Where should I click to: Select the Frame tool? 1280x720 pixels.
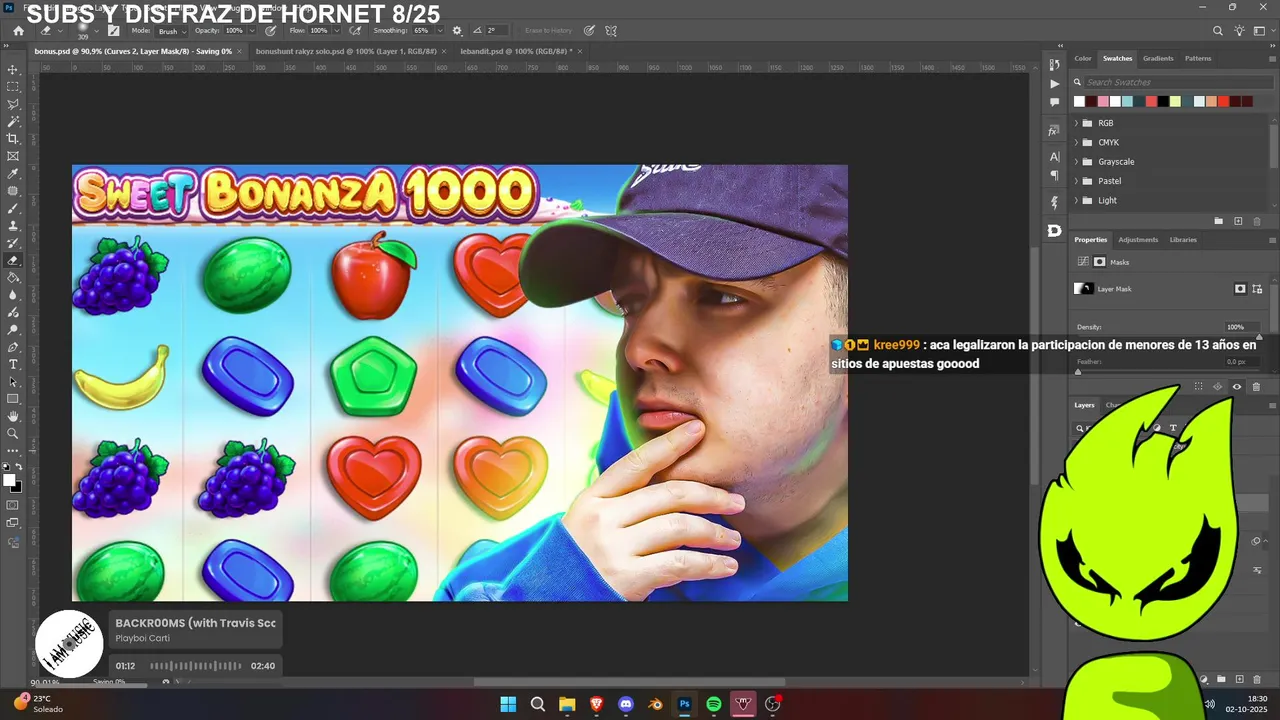tap(13, 156)
